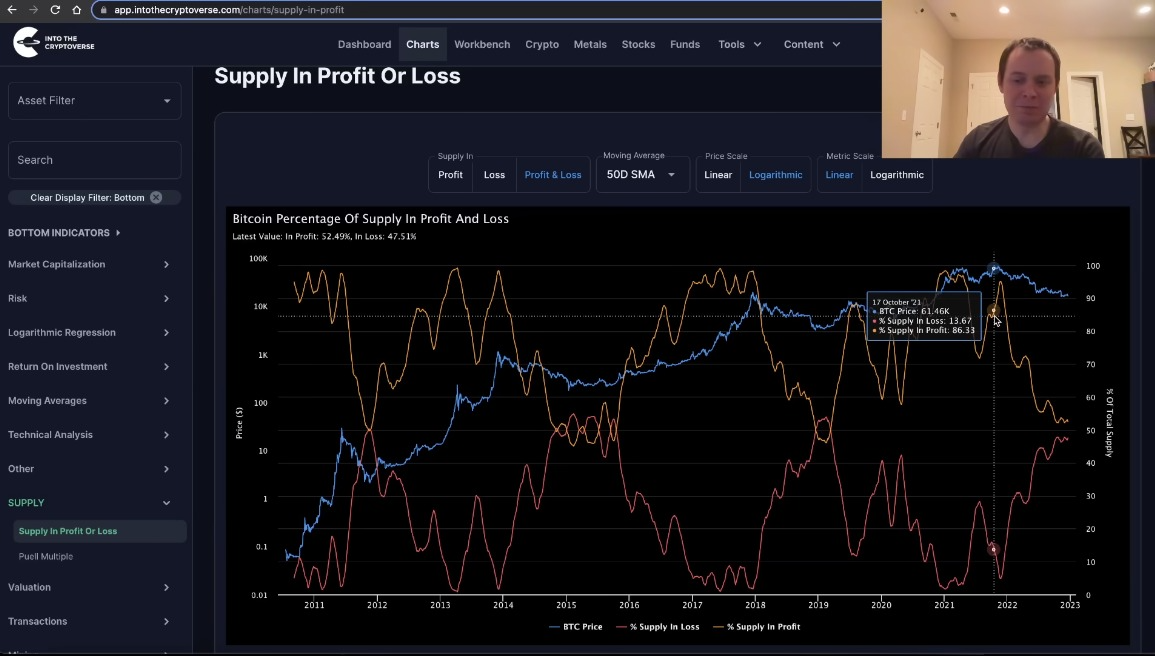Select Profit & Loss option
The height and width of the screenshot is (656, 1155).
click(x=553, y=175)
